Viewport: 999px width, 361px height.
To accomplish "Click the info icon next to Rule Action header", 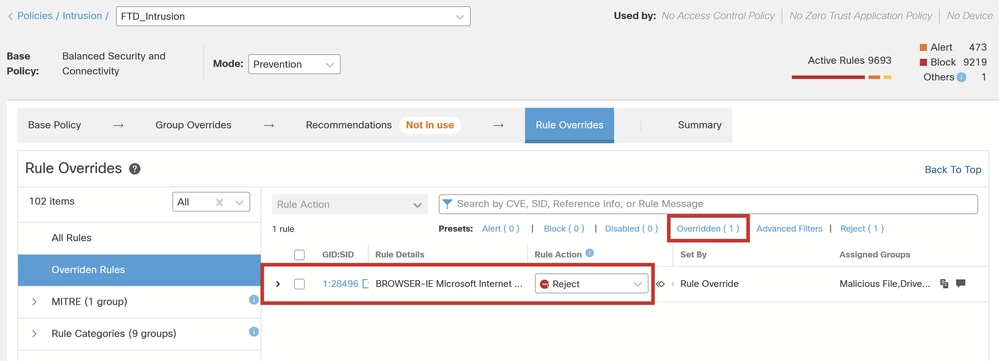I will [x=589, y=253].
